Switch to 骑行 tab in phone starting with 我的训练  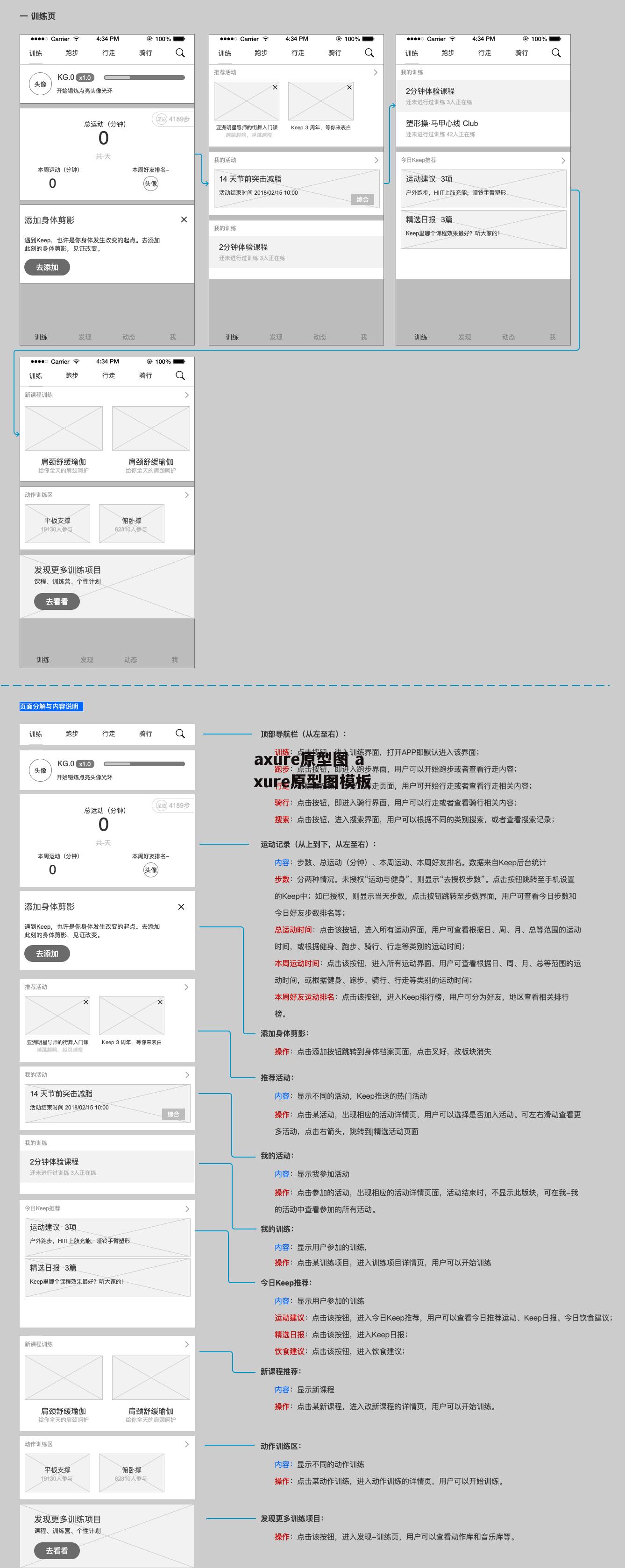pos(521,53)
